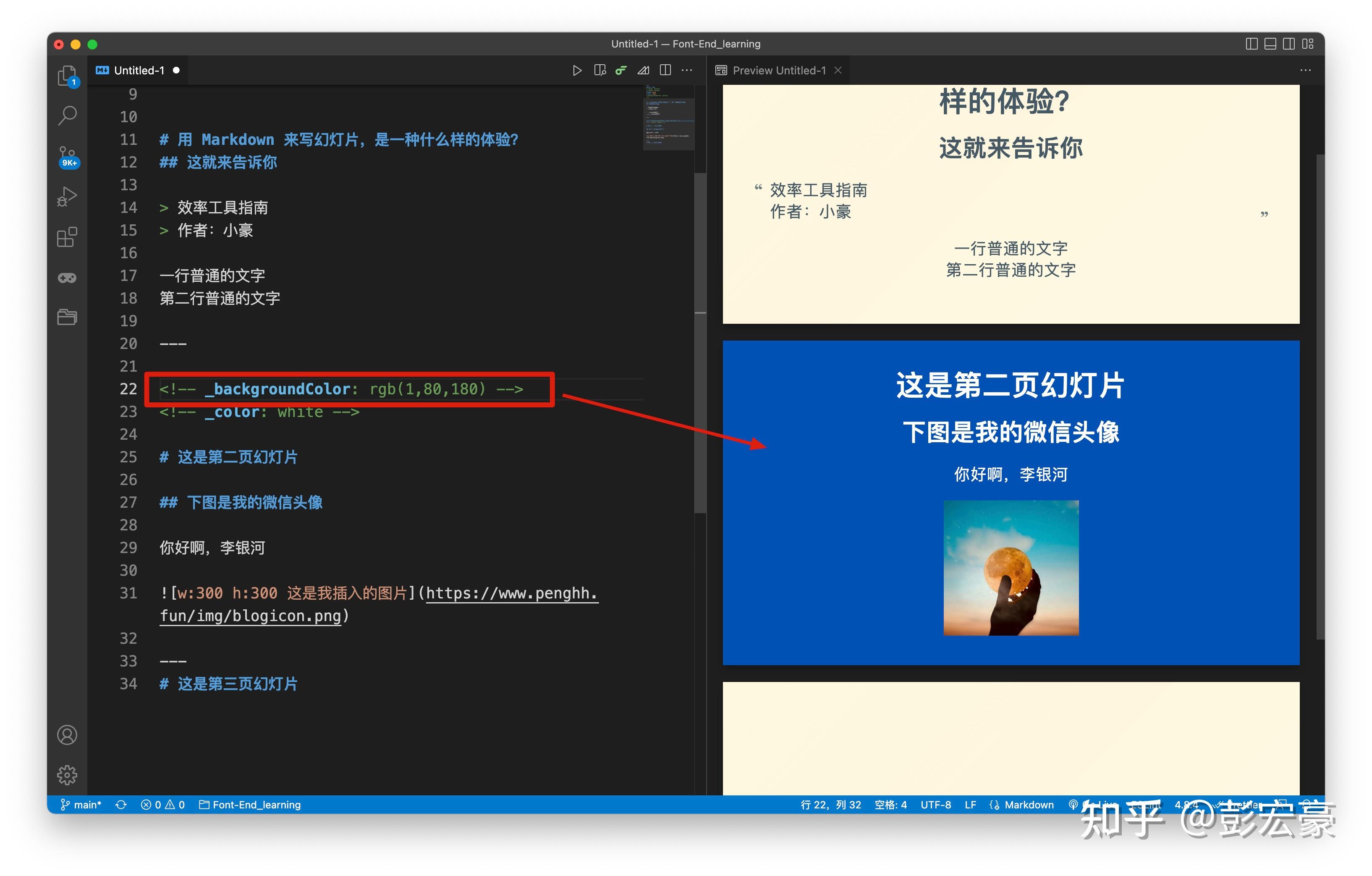
Task: Open the Run and Debug view
Action: (68, 196)
